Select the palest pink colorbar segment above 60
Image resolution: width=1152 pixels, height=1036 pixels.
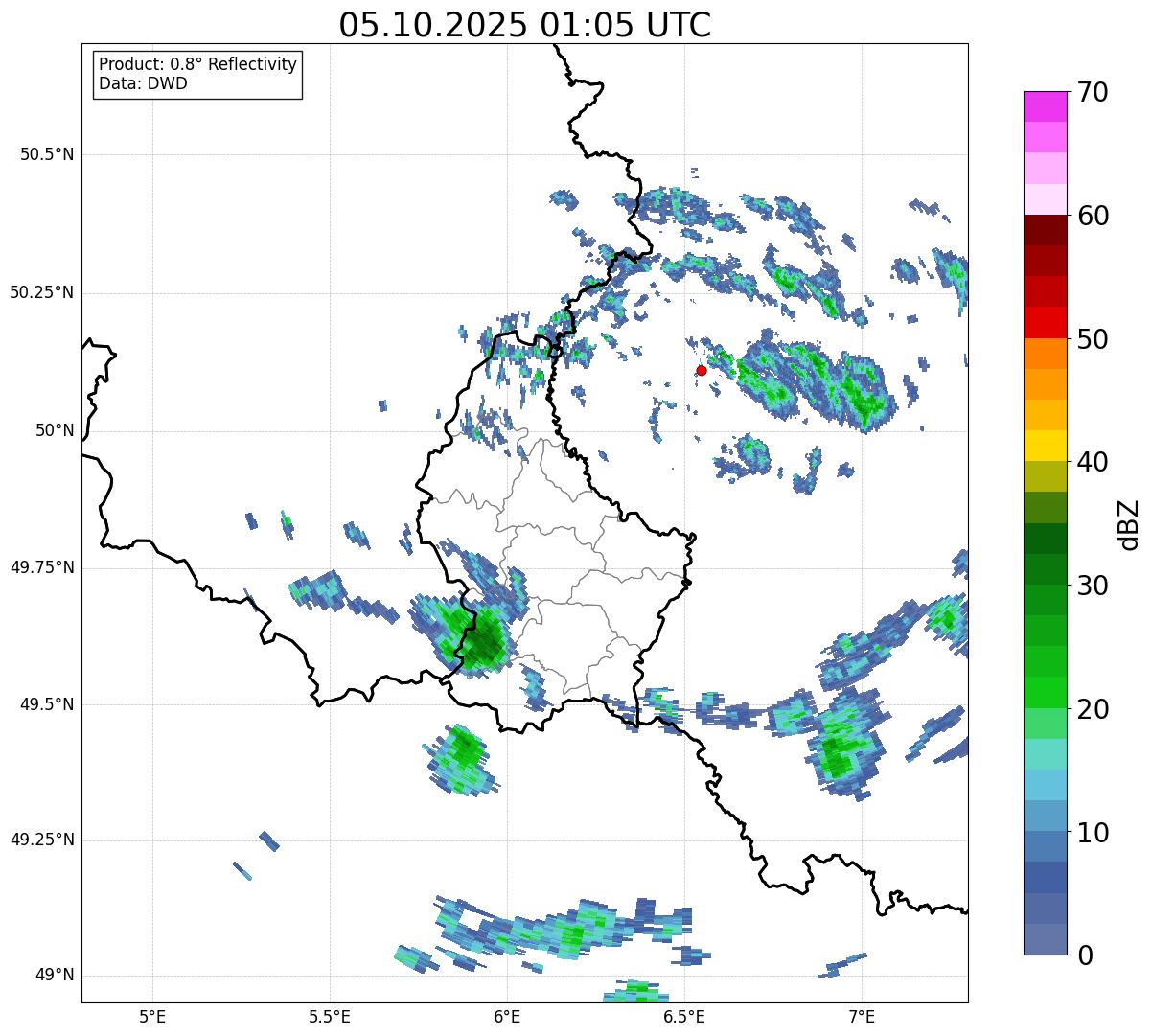(x=1047, y=199)
